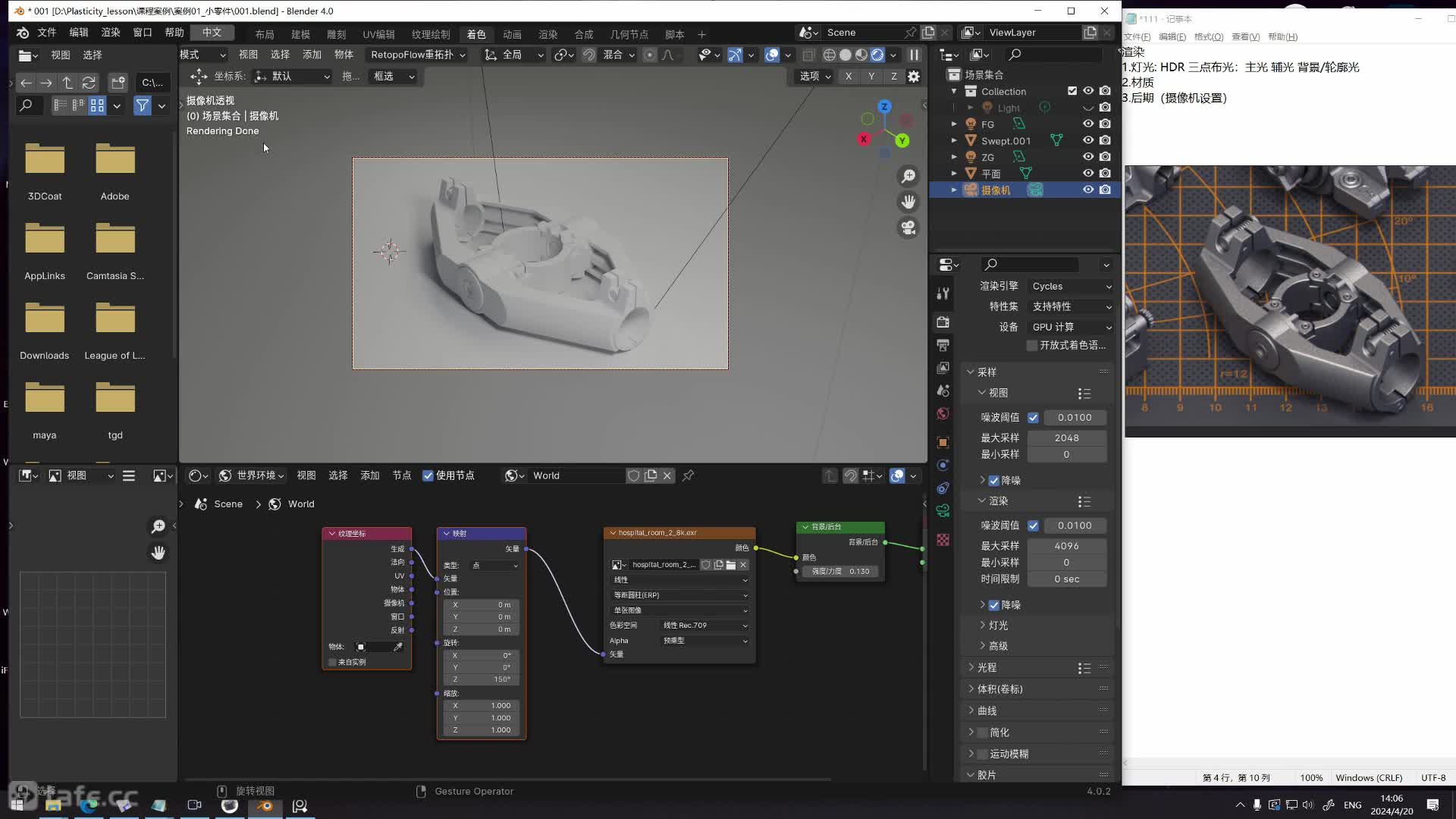Open 设备 GPU 计算 dropdown
The height and width of the screenshot is (819, 1456).
click(1072, 327)
